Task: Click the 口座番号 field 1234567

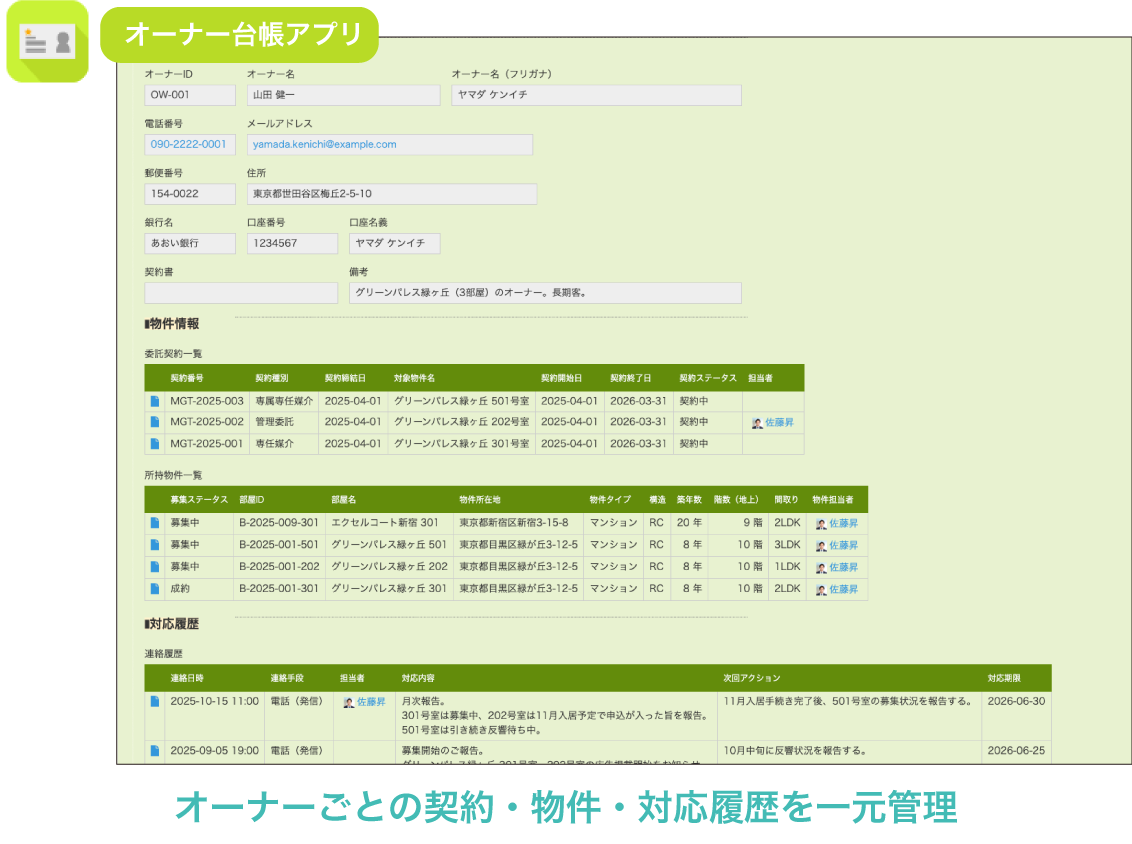Action: [292, 243]
